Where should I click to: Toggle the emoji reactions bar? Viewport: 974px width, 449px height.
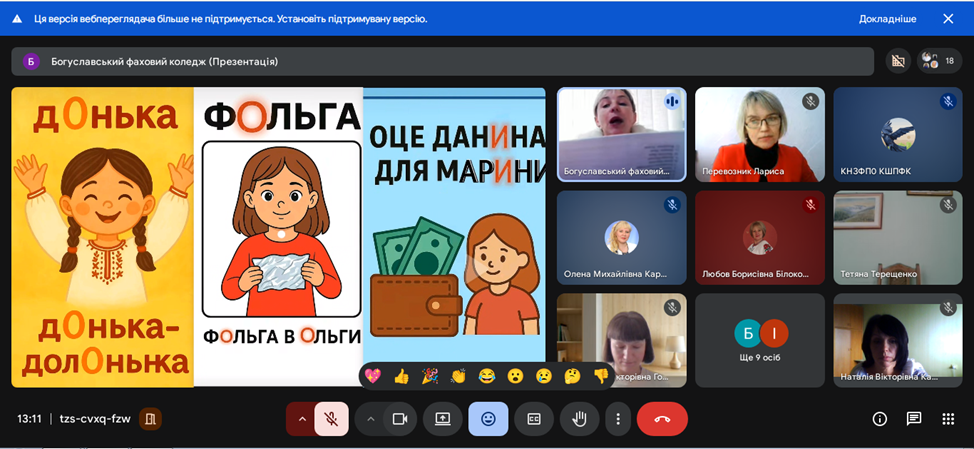[488, 419]
